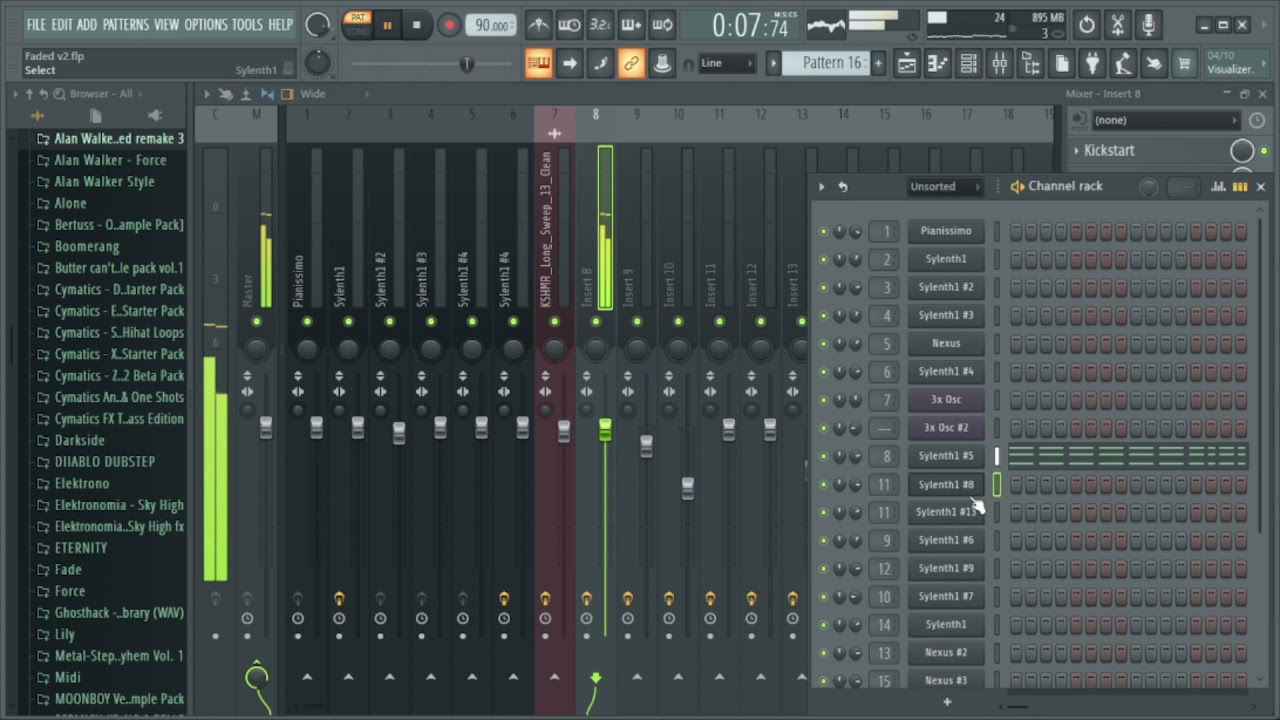
Task: Collapse the browser with its header arrow
Action: pos(15,94)
